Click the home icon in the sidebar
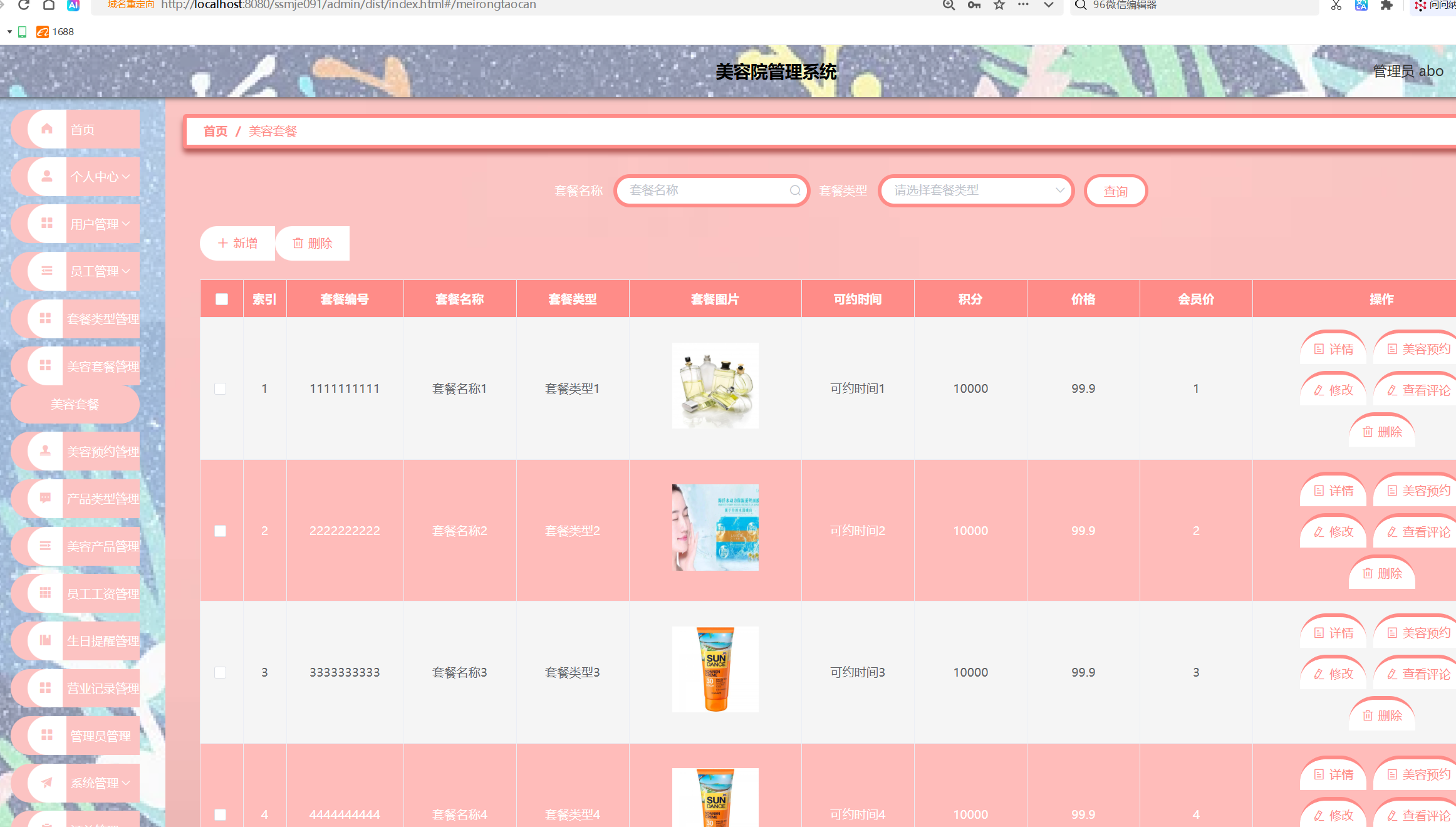The image size is (1456, 827). pos(47,128)
